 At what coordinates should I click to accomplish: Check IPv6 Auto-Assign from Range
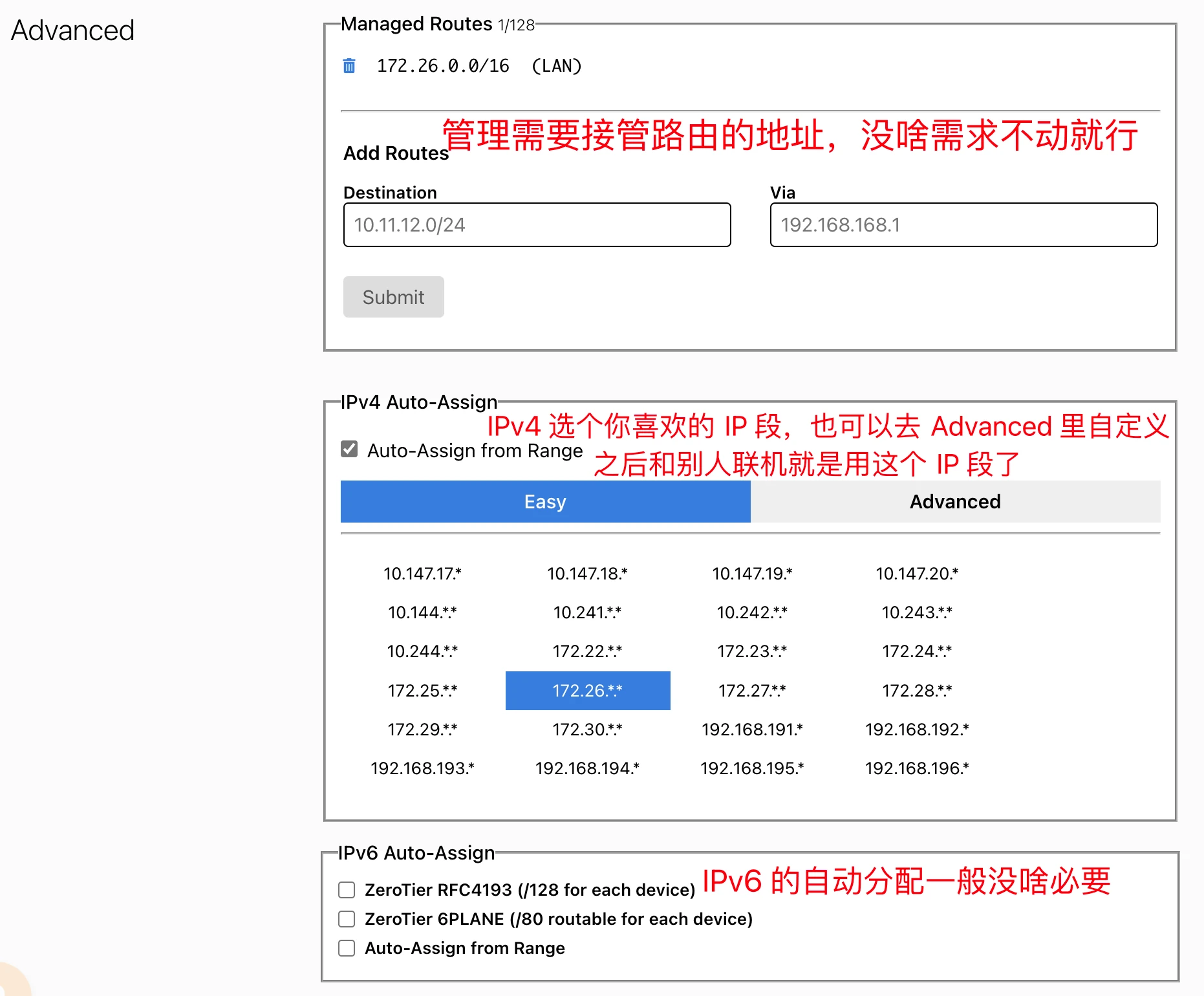coord(347,948)
